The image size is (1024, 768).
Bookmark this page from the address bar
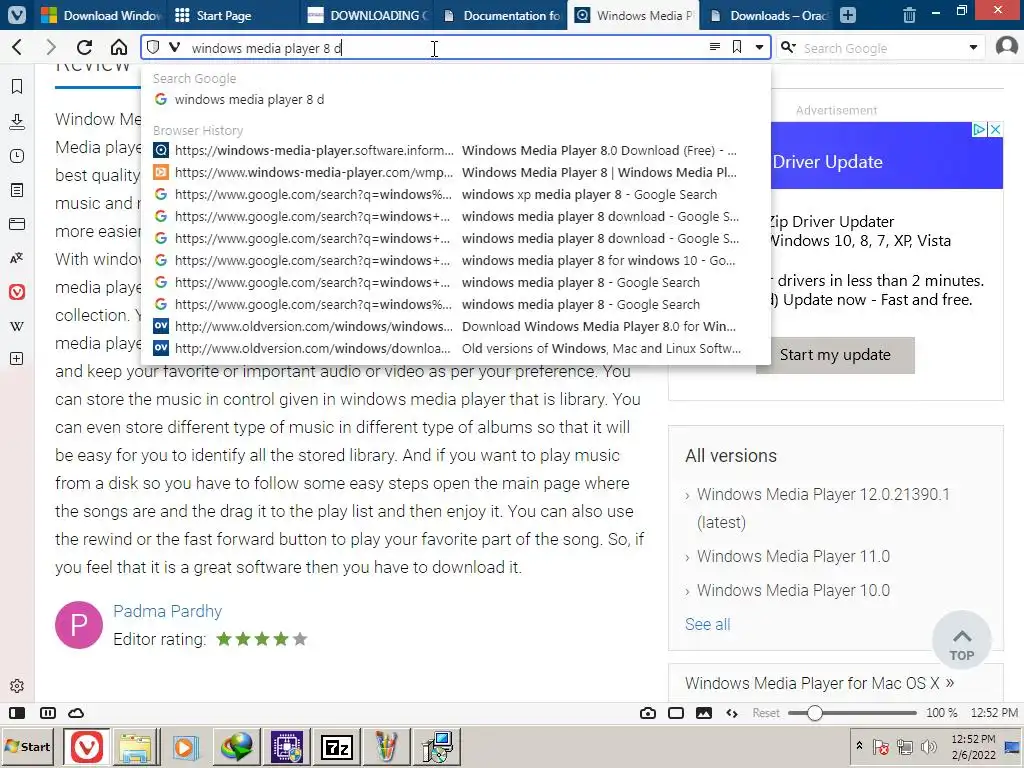click(737, 47)
